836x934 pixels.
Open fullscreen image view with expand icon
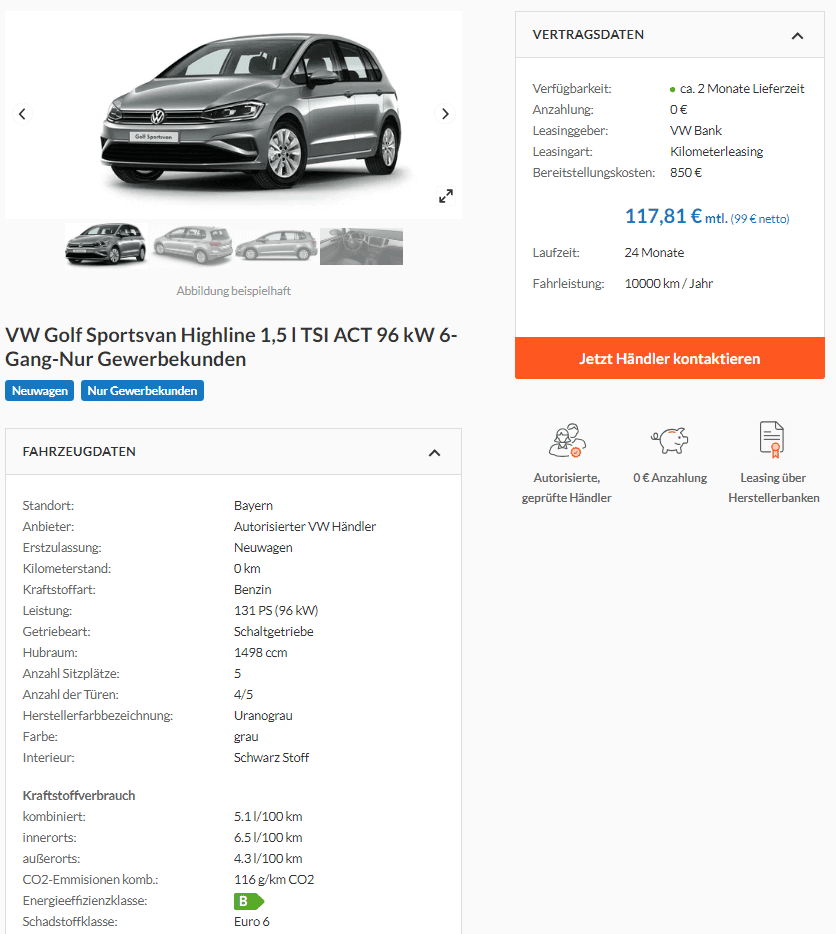(x=446, y=196)
